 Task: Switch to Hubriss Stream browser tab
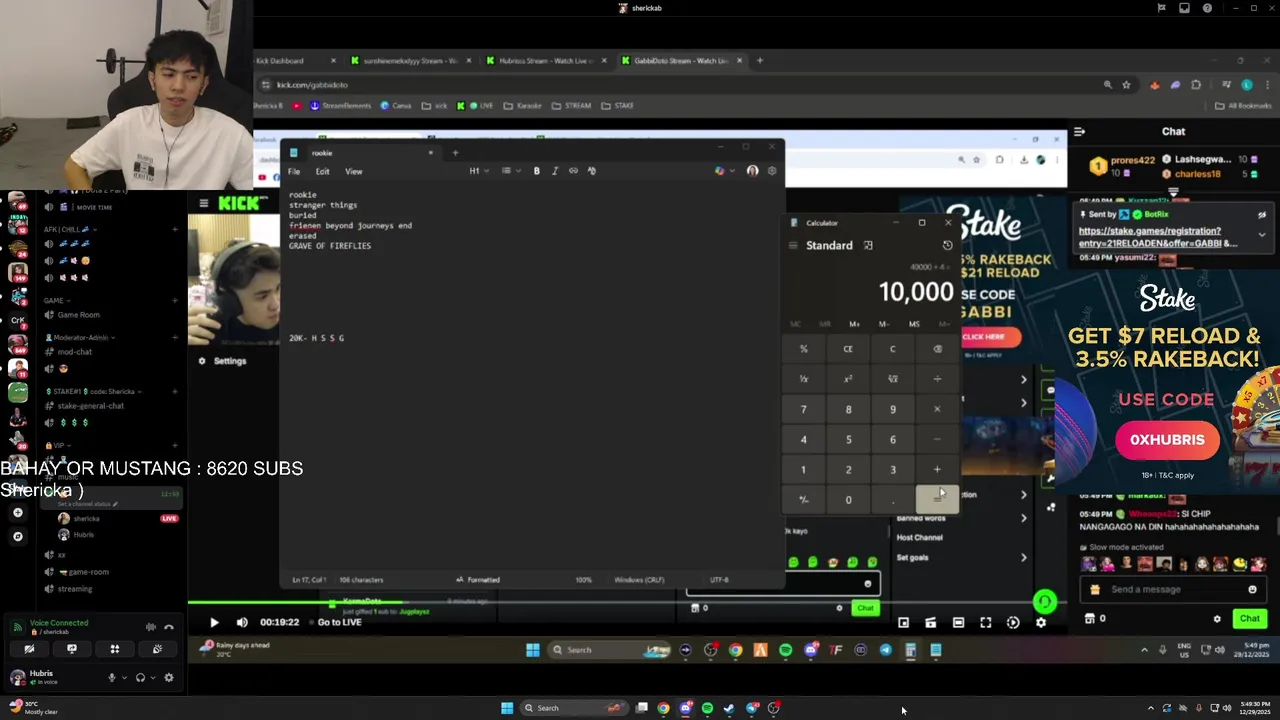546,61
